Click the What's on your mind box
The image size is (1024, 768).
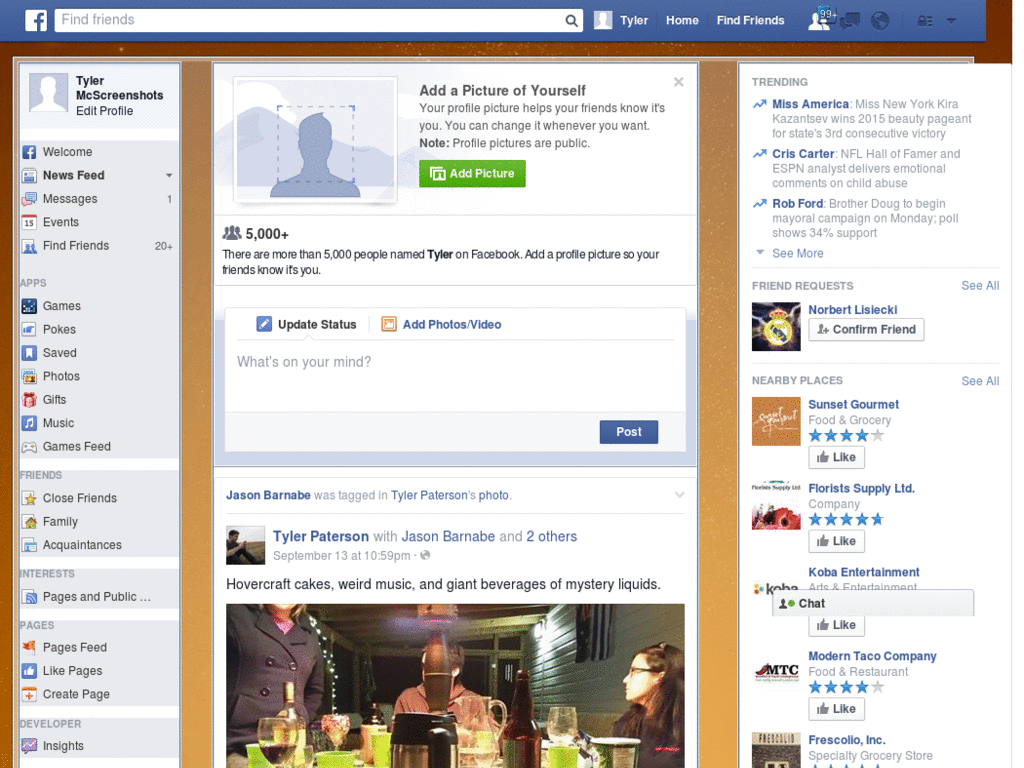click(x=455, y=376)
